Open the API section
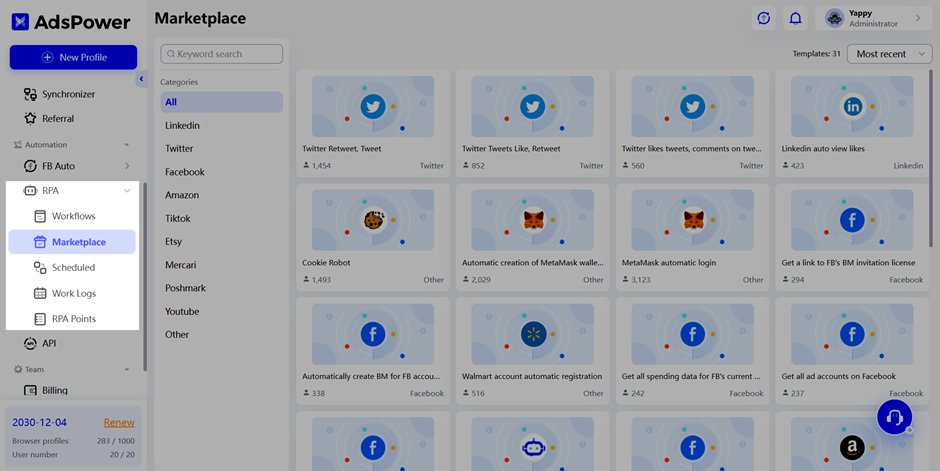Image resolution: width=940 pixels, height=471 pixels. click(x=49, y=343)
